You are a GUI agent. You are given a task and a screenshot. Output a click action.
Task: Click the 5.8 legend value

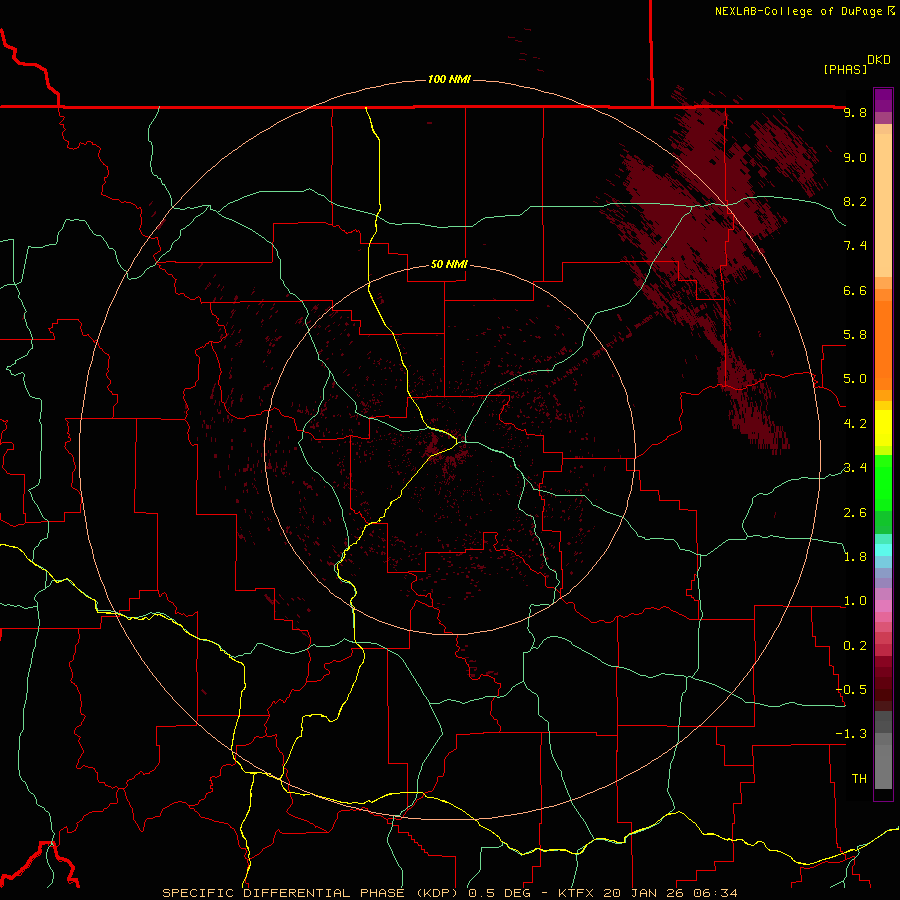coord(855,335)
